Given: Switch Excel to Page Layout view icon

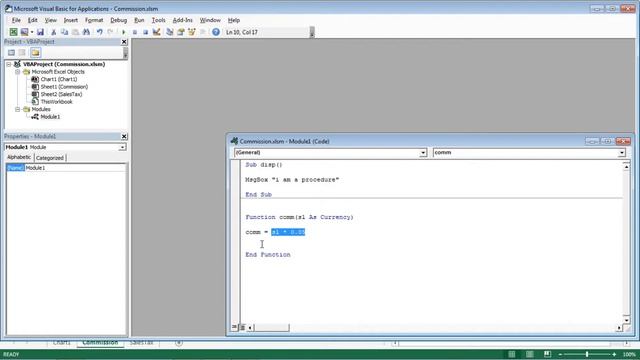Looking at the screenshot, I should (529, 354).
